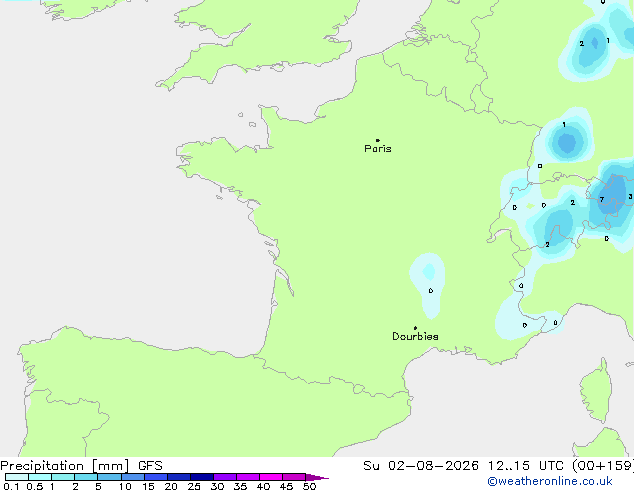Screen dimensions: 634x490
Task: Click the Dourbies location label
Action: [x=415, y=336]
